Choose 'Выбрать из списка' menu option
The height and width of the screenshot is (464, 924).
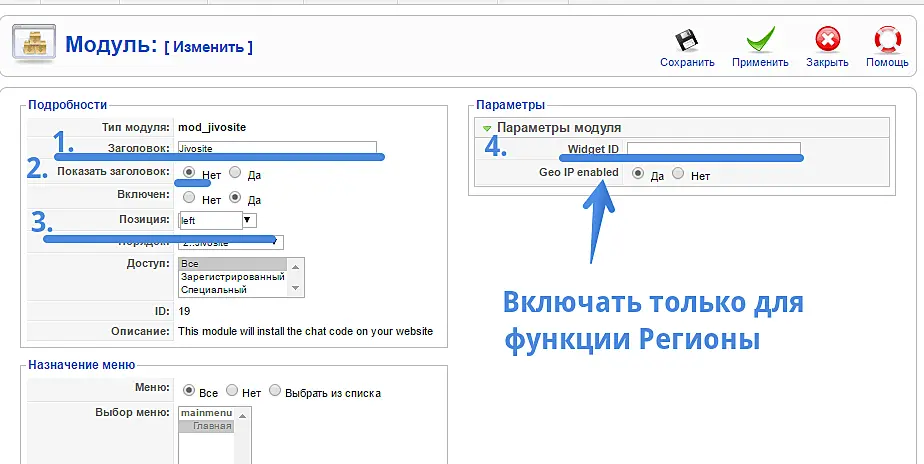tap(275, 392)
